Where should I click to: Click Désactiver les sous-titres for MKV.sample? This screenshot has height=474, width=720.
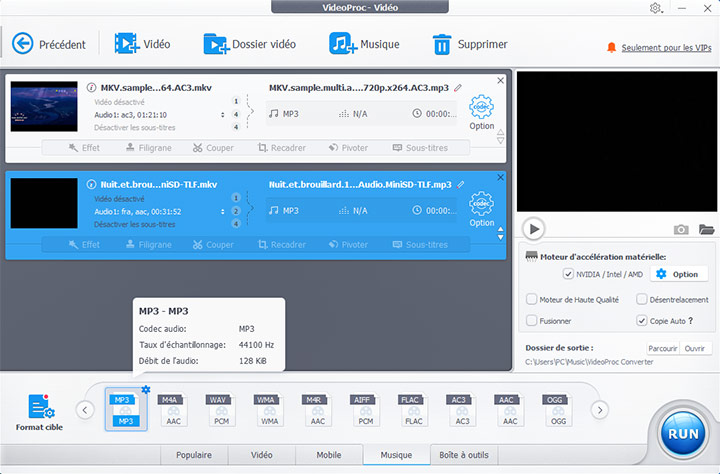135,128
